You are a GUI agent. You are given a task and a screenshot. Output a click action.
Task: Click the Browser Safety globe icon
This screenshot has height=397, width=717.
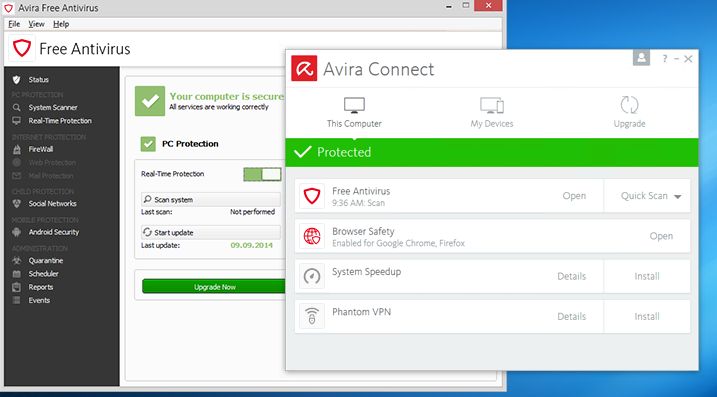pyautogui.click(x=312, y=236)
